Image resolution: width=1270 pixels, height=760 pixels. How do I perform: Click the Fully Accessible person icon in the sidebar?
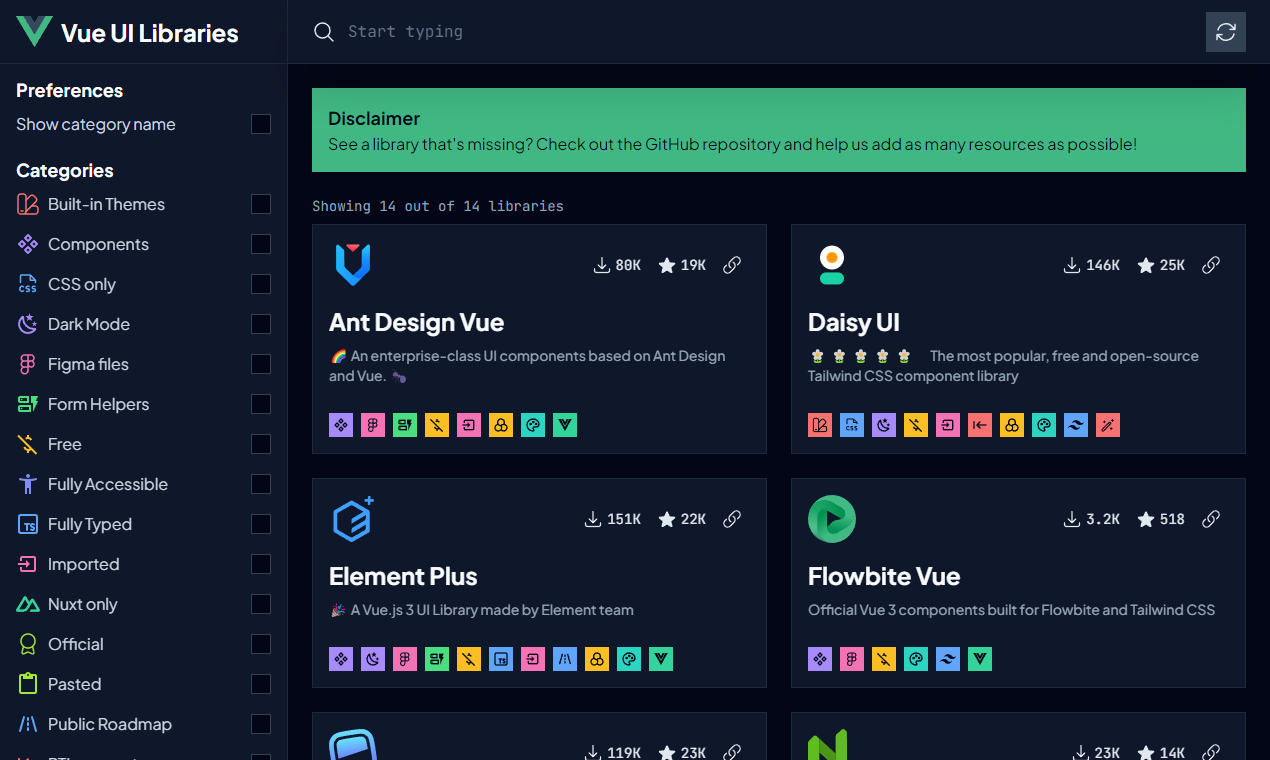pos(28,484)
